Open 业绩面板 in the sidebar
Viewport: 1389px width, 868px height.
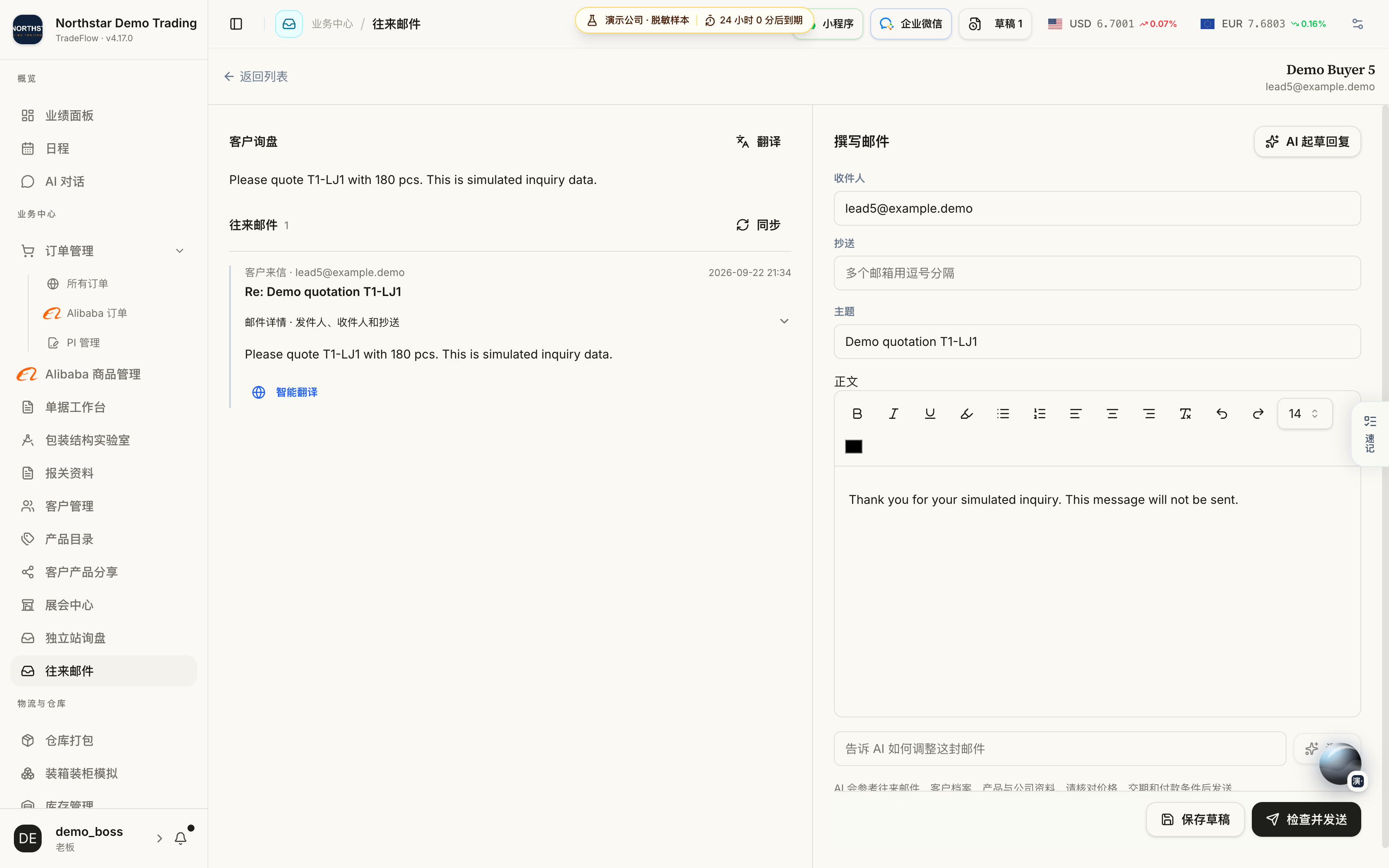coord(103,115)
